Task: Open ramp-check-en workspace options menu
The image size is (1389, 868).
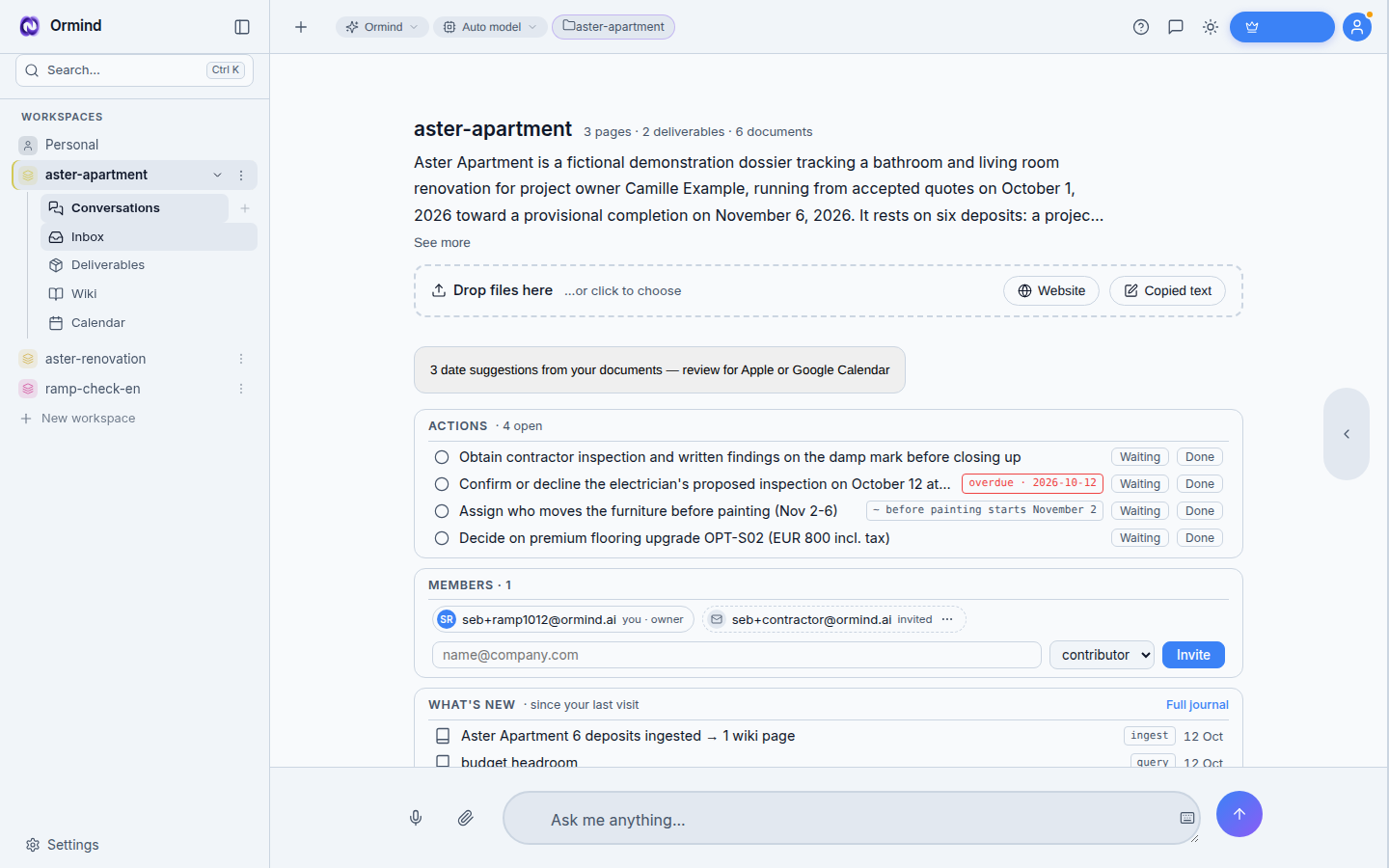Action: (x=241, y=389)
